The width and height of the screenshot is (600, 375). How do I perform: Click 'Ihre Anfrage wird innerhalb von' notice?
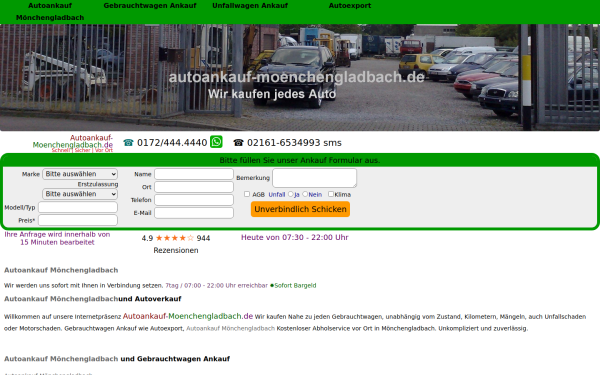point(57,234)
